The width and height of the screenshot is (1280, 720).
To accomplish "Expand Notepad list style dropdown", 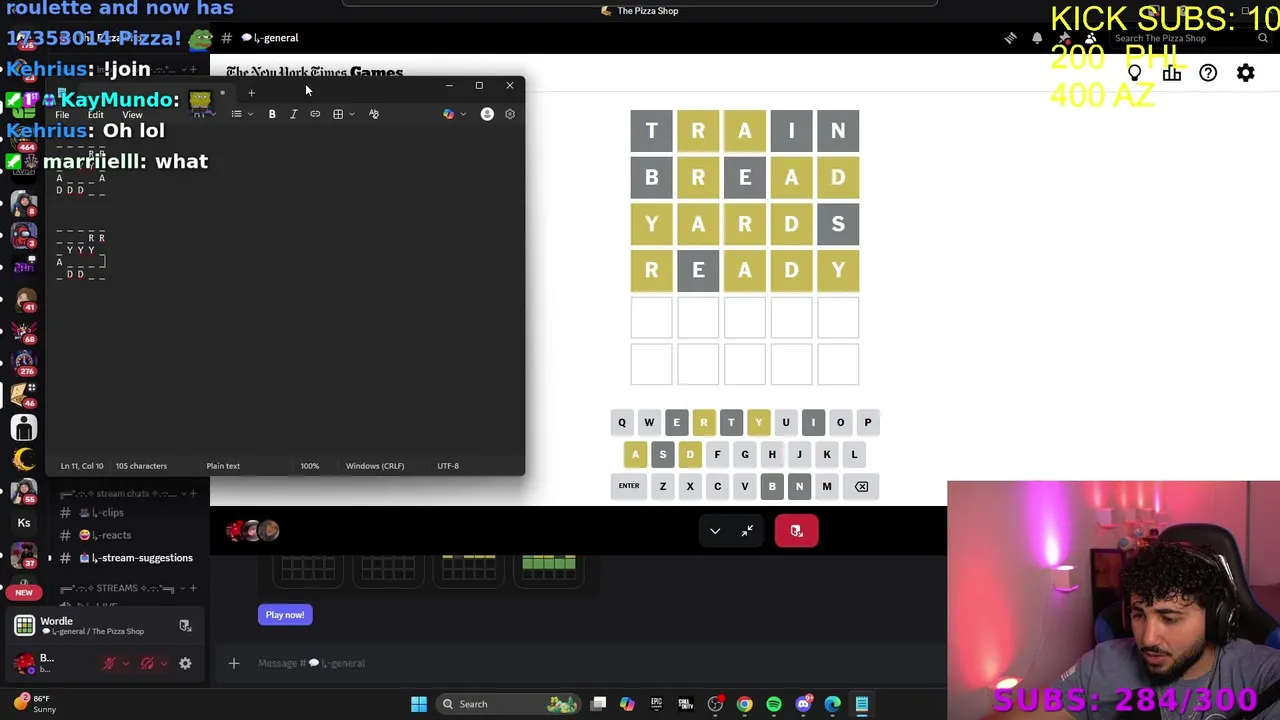I will [250, 114].
